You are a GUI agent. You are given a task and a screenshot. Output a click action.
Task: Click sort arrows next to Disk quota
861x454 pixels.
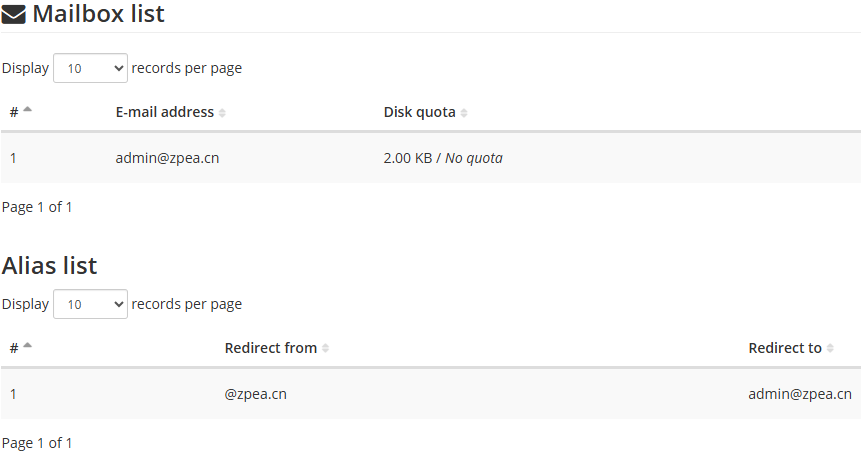pyautogui.click(x=464, y=113)
